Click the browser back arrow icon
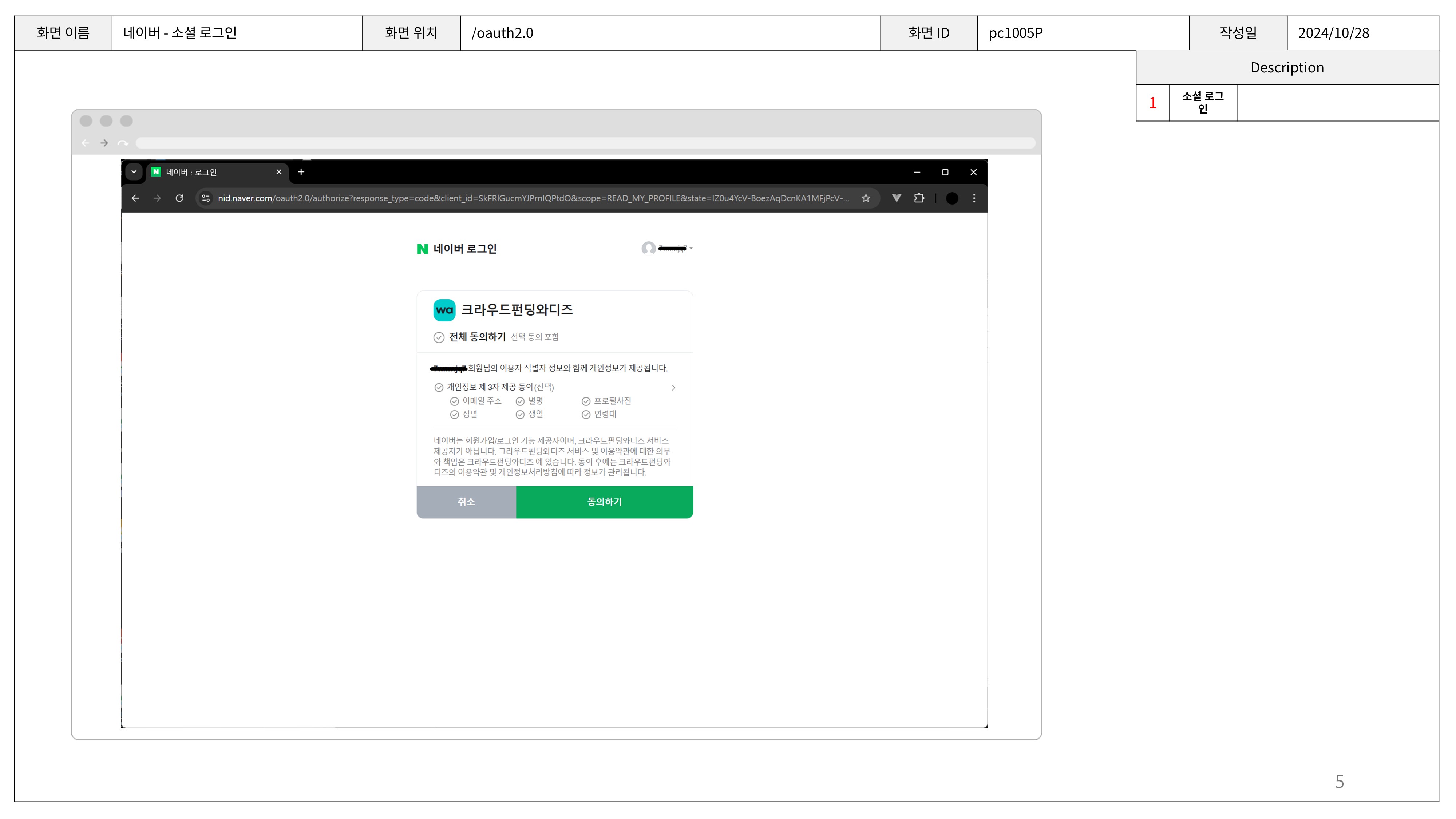1456x819 pixels. [135, 198]
